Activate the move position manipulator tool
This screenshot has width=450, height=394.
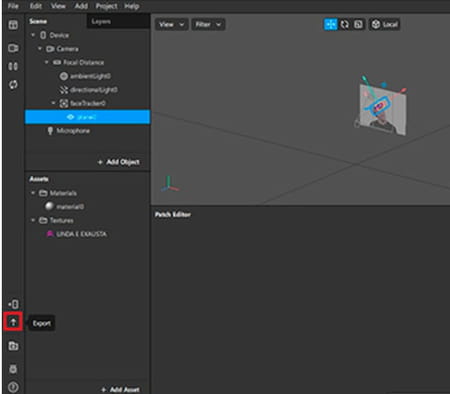point(331,24)
